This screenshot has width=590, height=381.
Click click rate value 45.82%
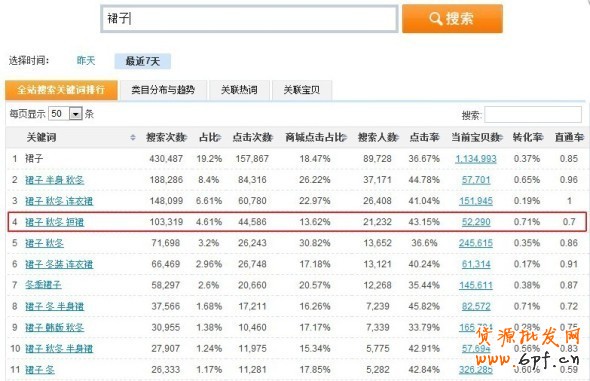coord(424,307)
